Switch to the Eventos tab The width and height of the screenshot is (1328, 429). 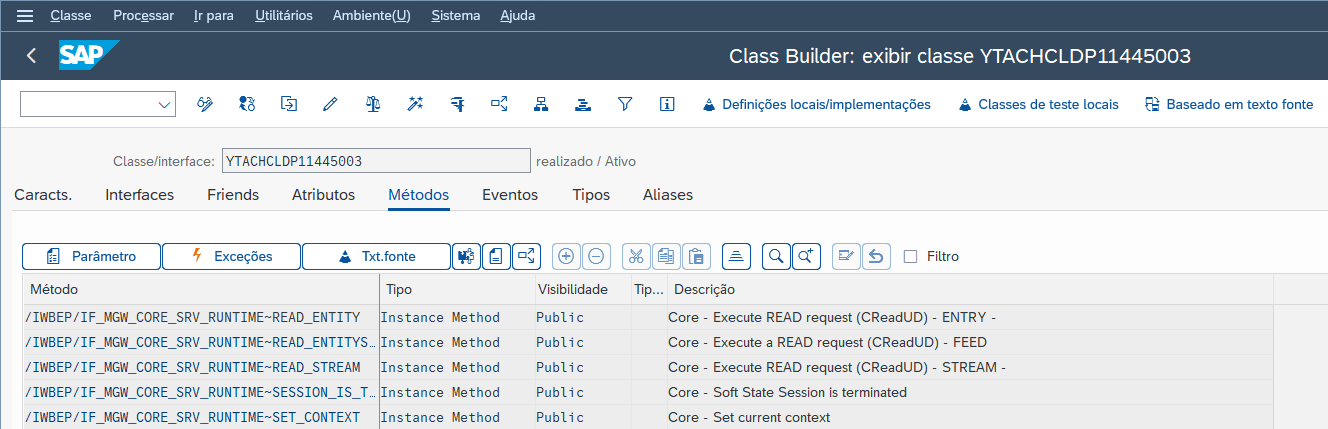[510, 195]
